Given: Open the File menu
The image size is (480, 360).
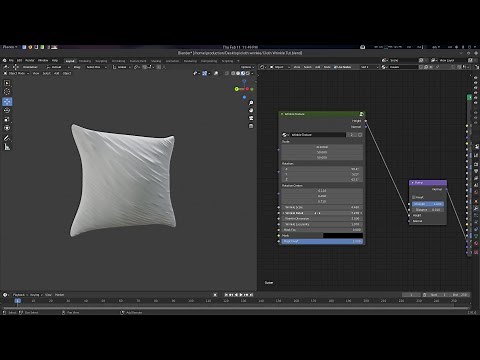Looking at the screenshot, I should coord(11,60).
